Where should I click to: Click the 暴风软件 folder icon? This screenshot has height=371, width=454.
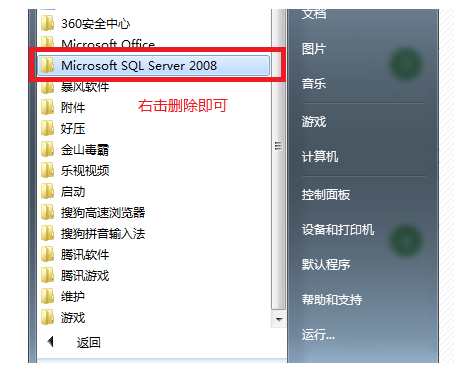click(x=47, y=87)
